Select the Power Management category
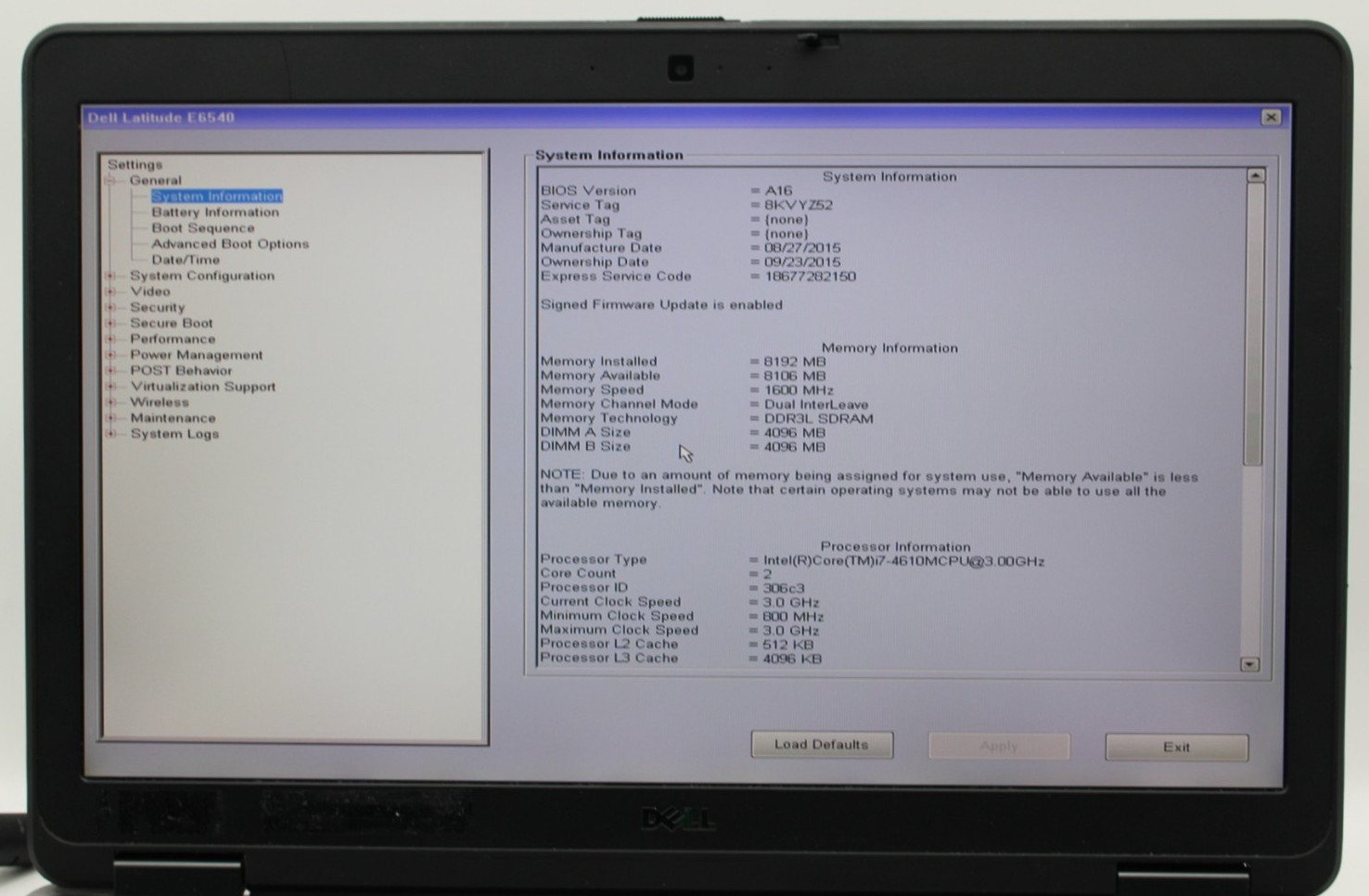Screen dimensions: 1369x896 coord(197,354)
